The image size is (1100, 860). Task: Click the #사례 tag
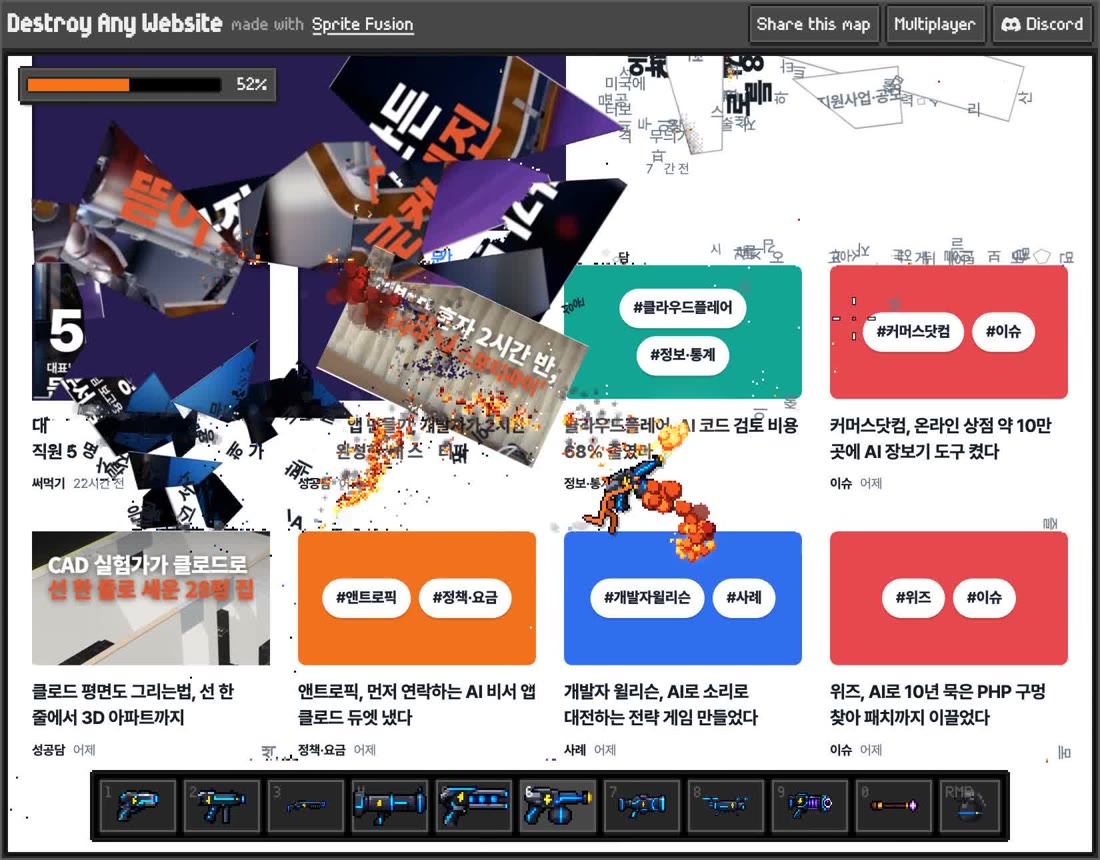point(744,598)
